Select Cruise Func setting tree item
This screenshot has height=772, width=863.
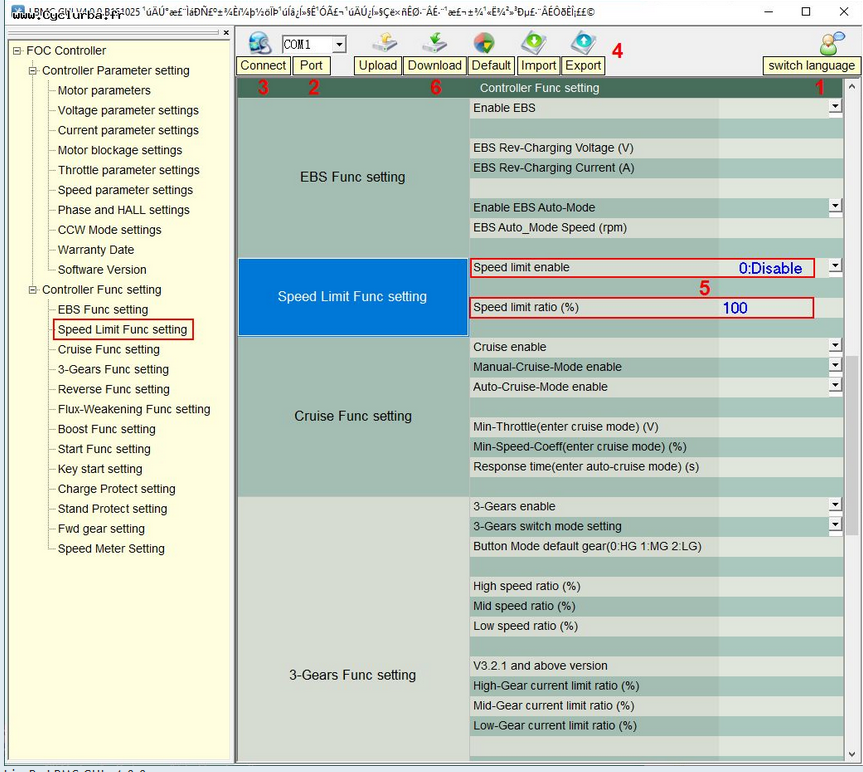click(108, 349)
